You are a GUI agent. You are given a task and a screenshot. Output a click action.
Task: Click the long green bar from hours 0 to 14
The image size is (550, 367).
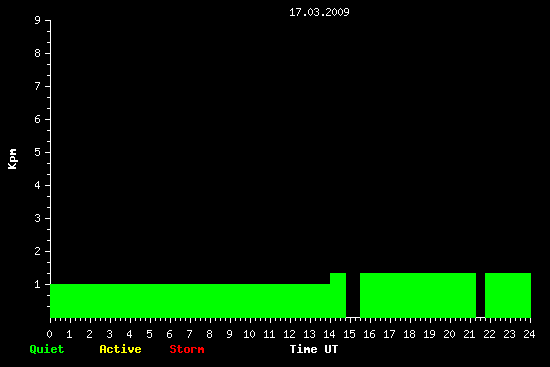[190, 301]
